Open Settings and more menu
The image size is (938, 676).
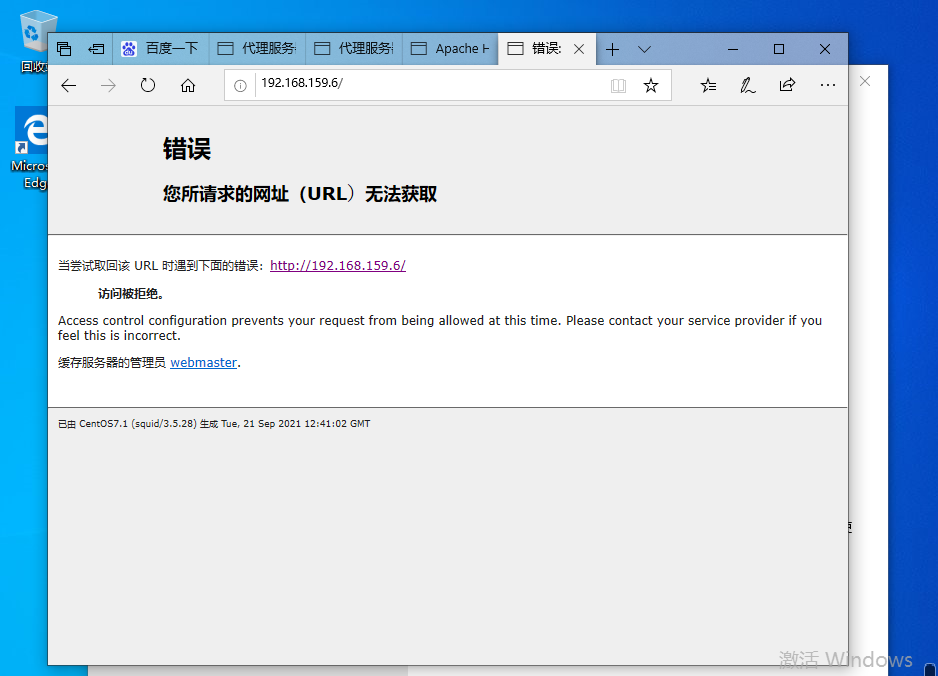coord(828,86)
